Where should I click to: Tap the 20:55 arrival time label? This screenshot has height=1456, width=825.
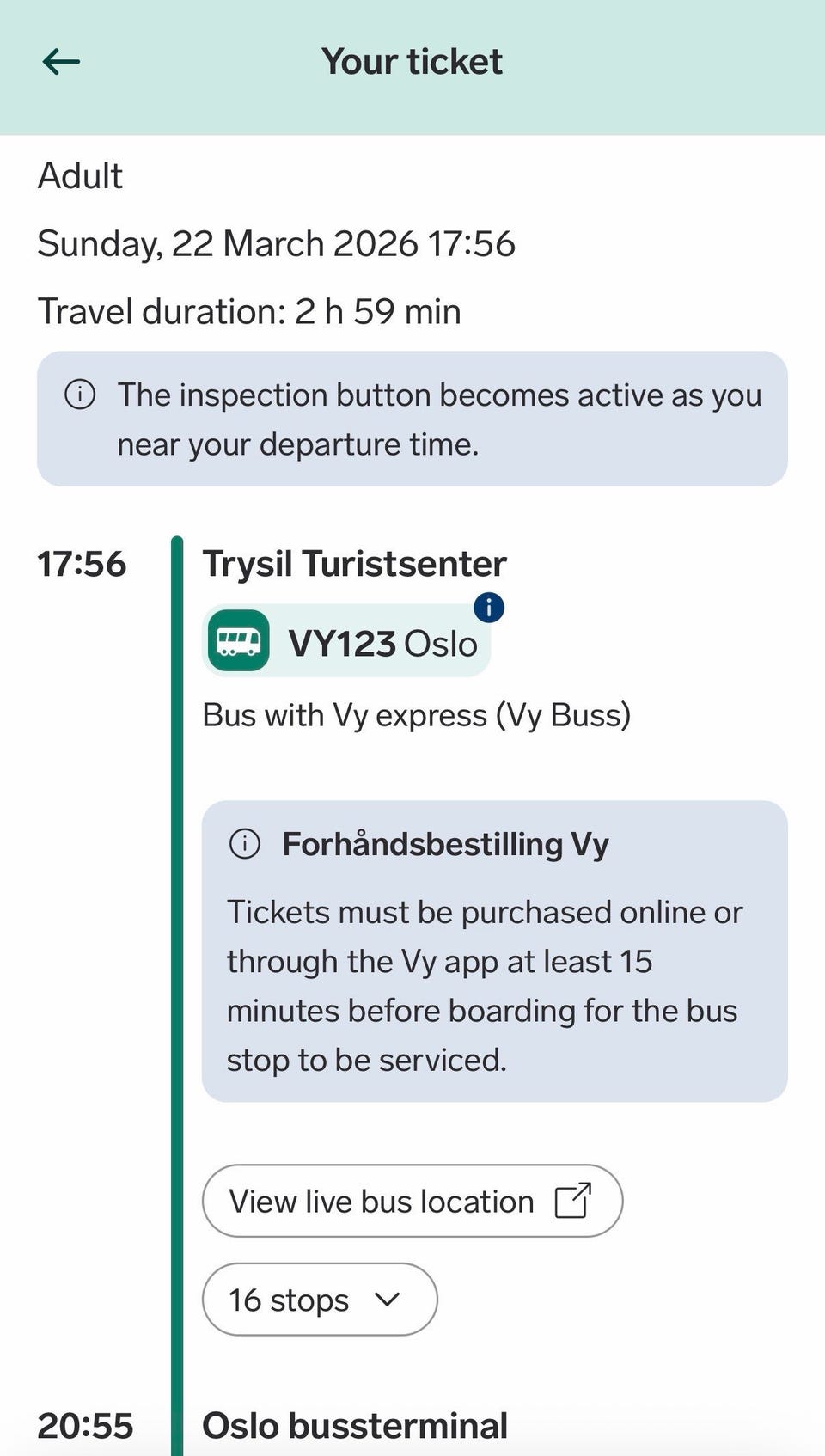tap(85, 1426)
